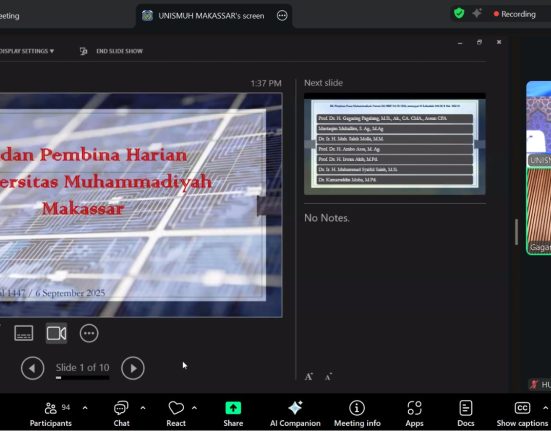
Task: Click the 'Next slide' label
Action: [323, 83]
